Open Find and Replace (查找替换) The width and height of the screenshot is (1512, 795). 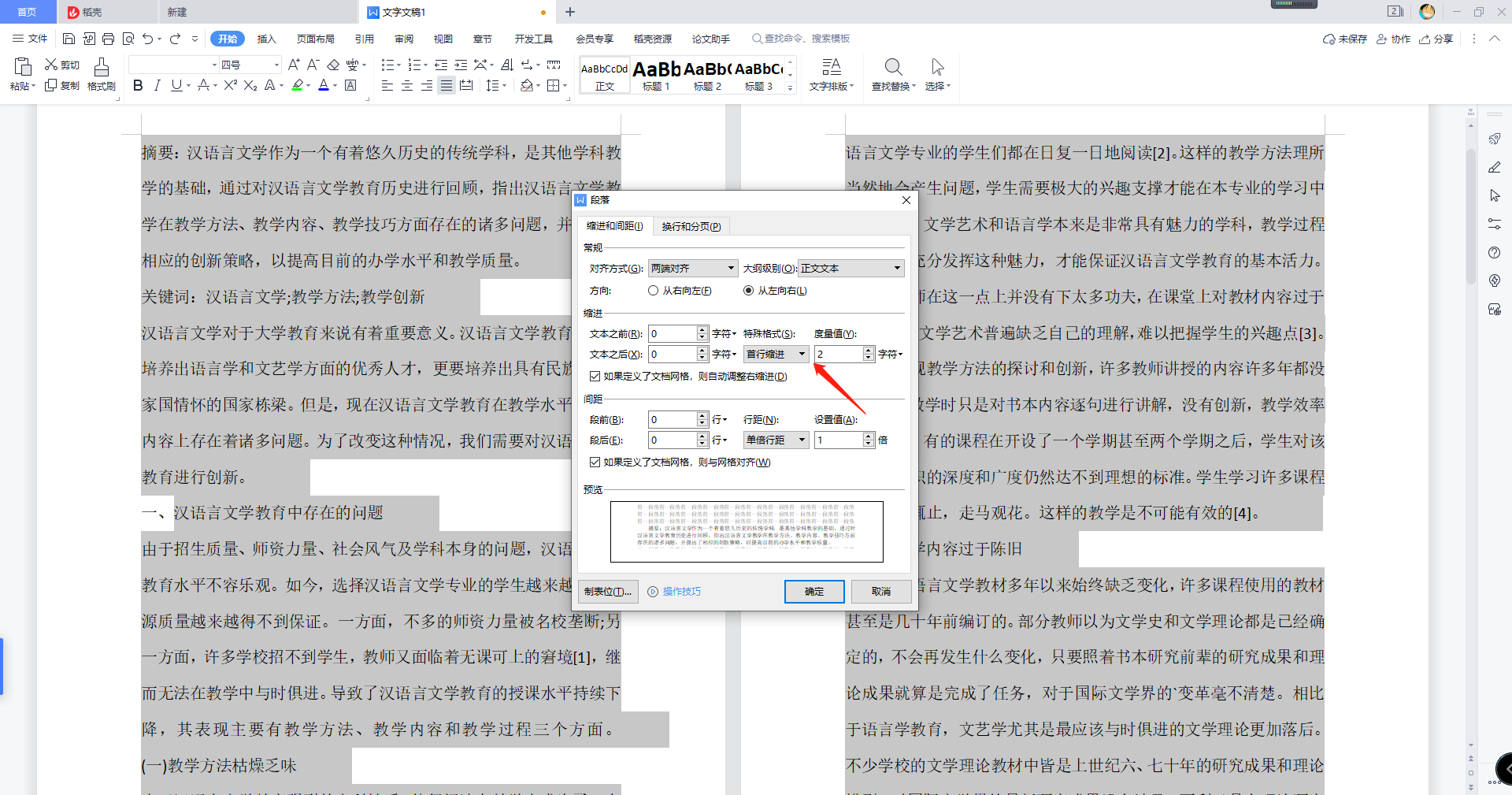click(x=893, y=75)
